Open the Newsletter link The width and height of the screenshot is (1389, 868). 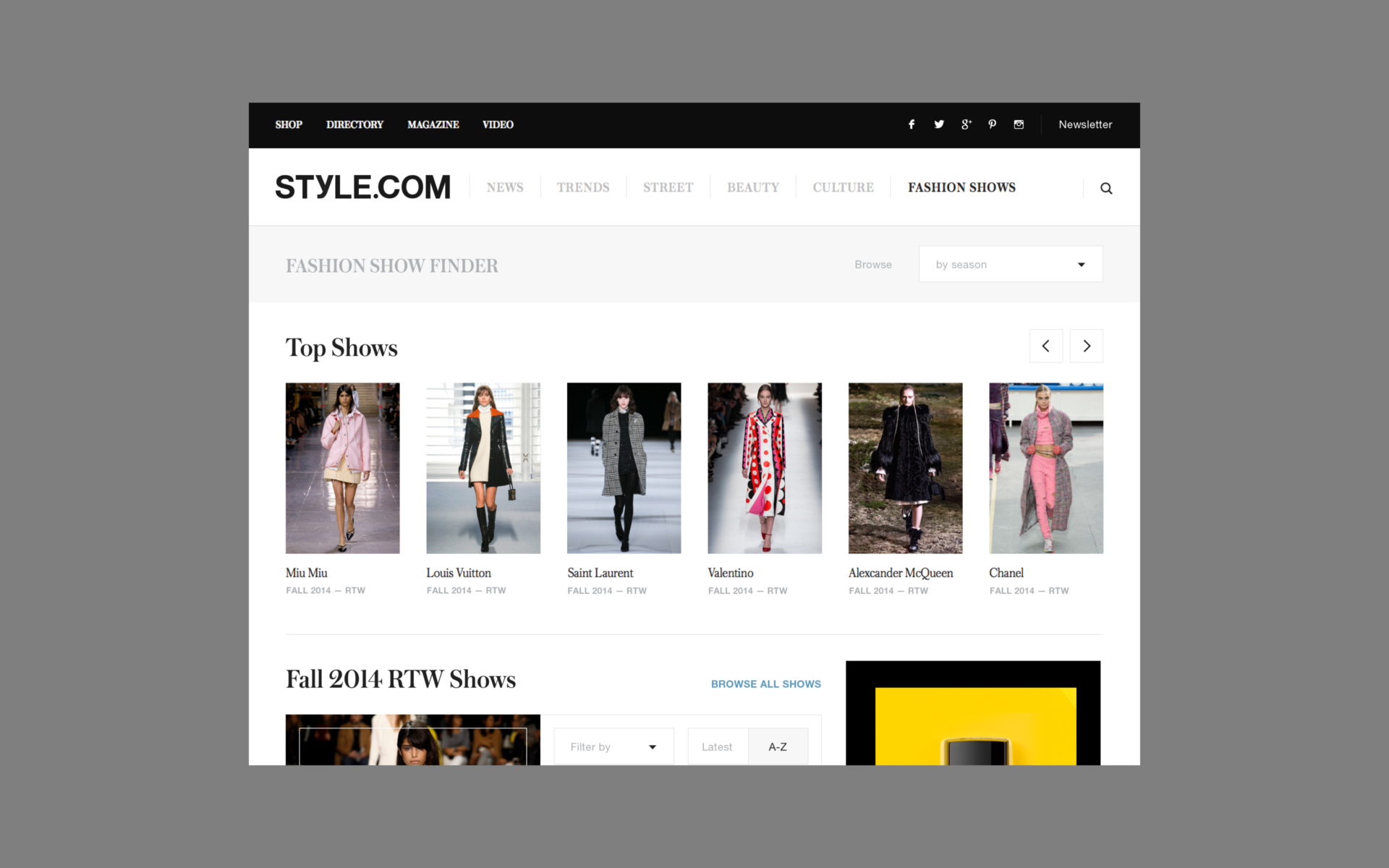point(1085,124)
